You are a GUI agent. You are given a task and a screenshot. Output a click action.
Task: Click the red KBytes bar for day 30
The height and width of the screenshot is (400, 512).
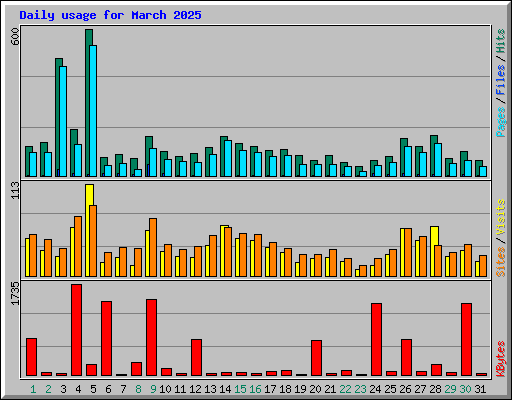(466, 340)
